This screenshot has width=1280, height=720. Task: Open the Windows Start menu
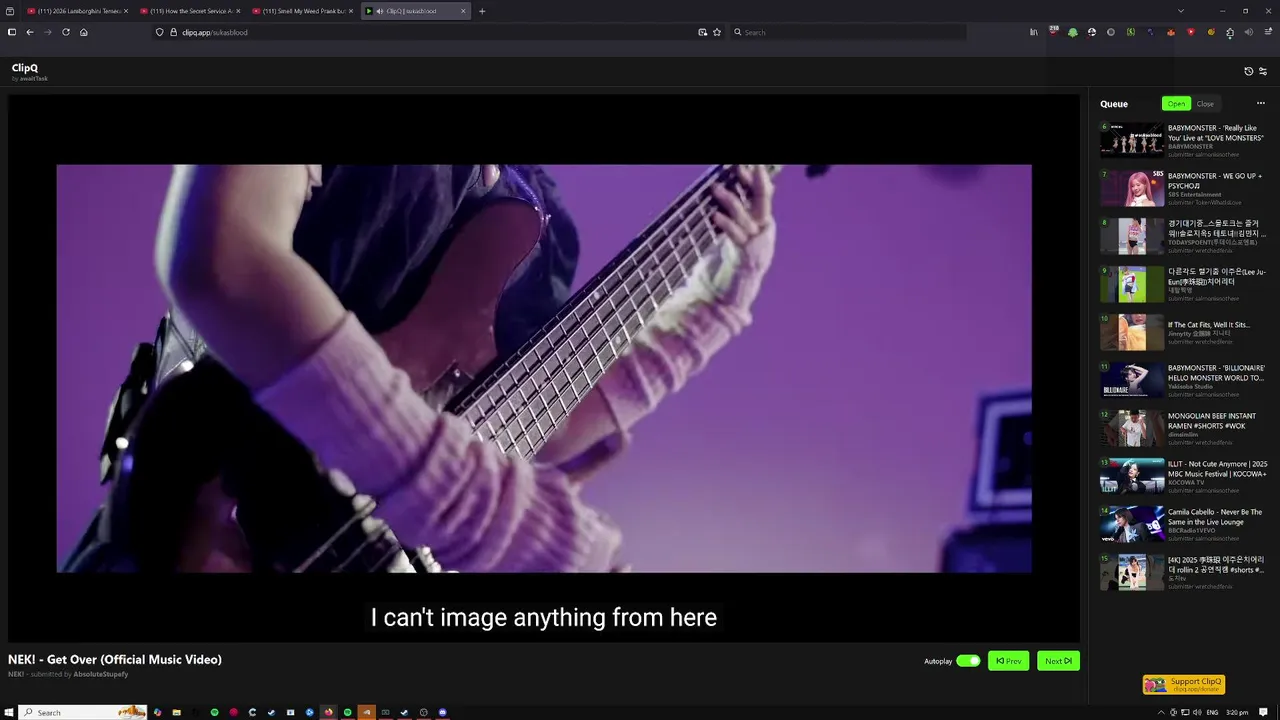coord(10,712)
